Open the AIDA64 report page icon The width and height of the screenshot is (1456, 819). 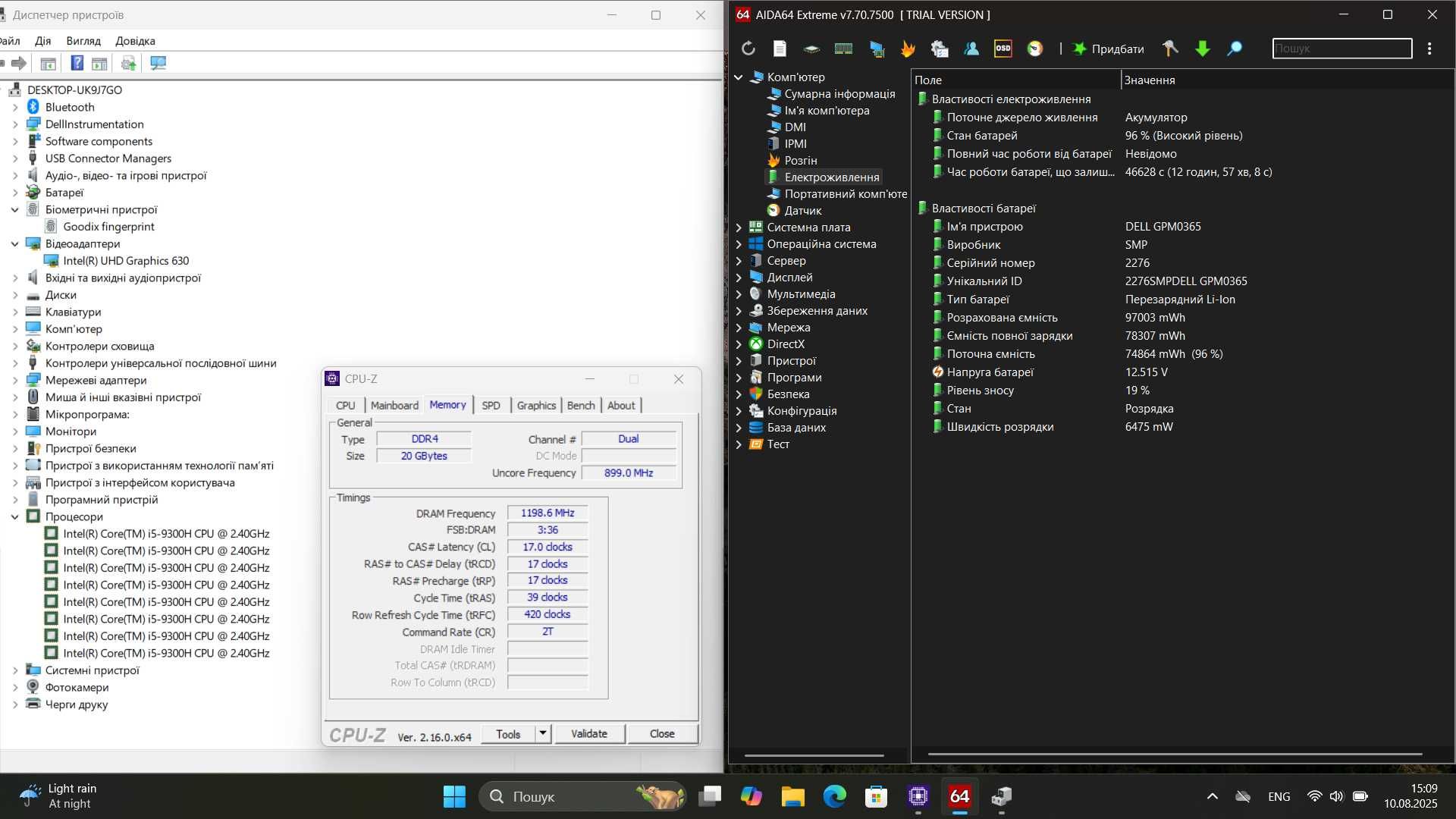click(x=780, y=49)
